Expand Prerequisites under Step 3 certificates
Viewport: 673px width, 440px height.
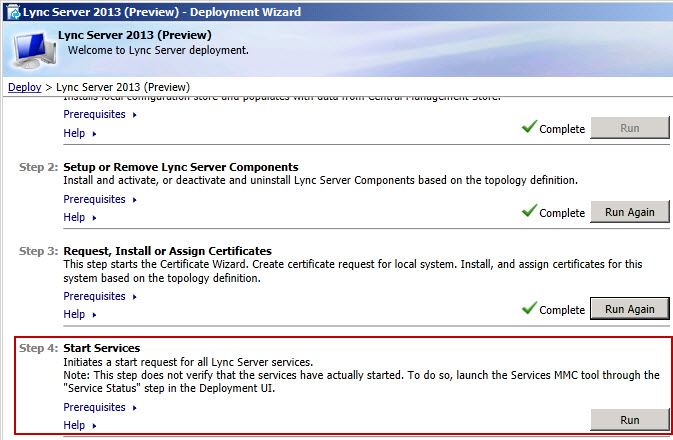coord(95,296)
